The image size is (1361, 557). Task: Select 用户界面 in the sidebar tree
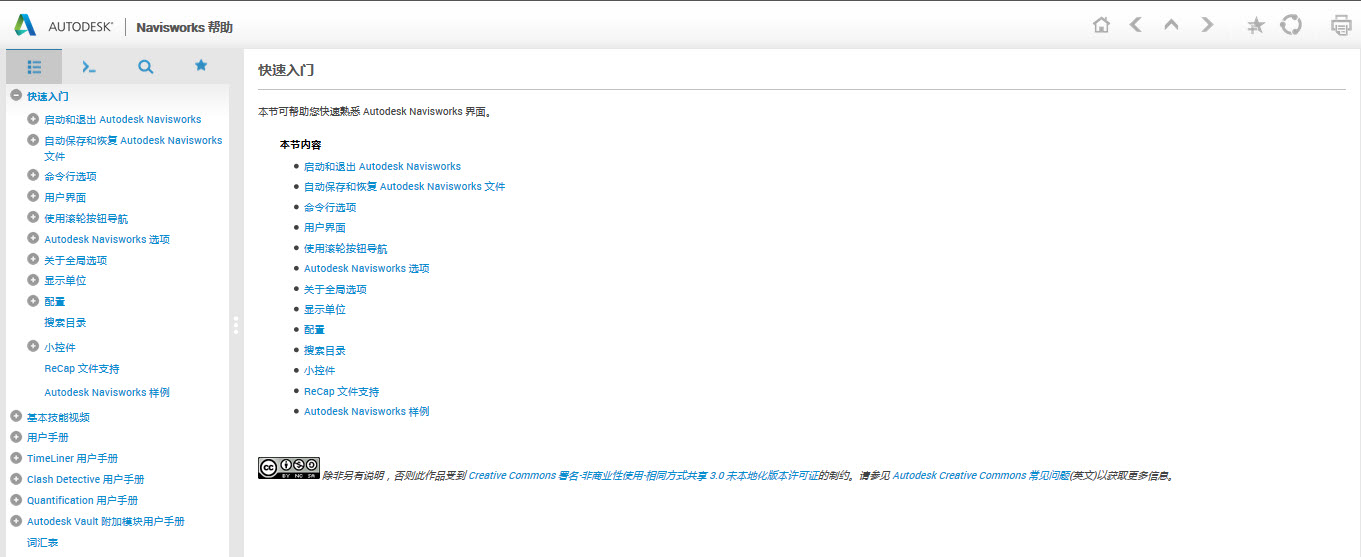(x=65, y=198)
